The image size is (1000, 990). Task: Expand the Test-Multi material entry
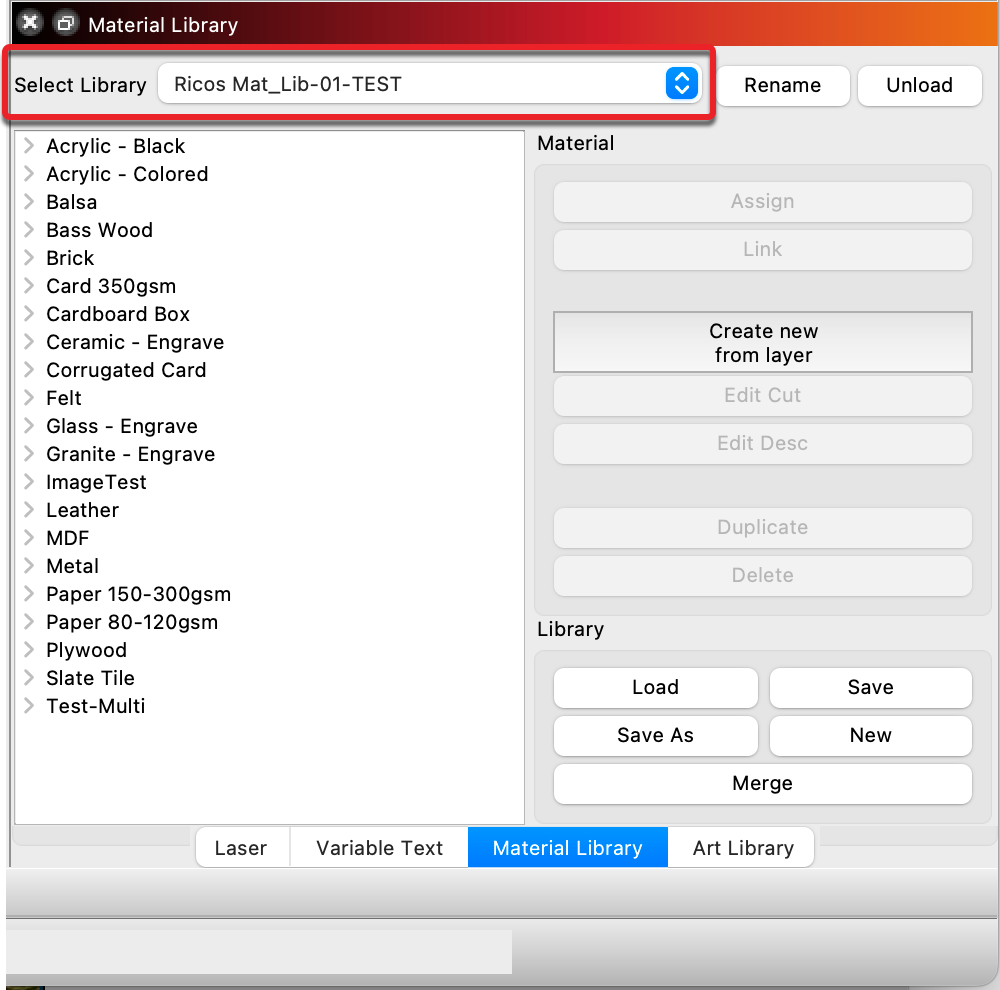(x=28, y=706)
